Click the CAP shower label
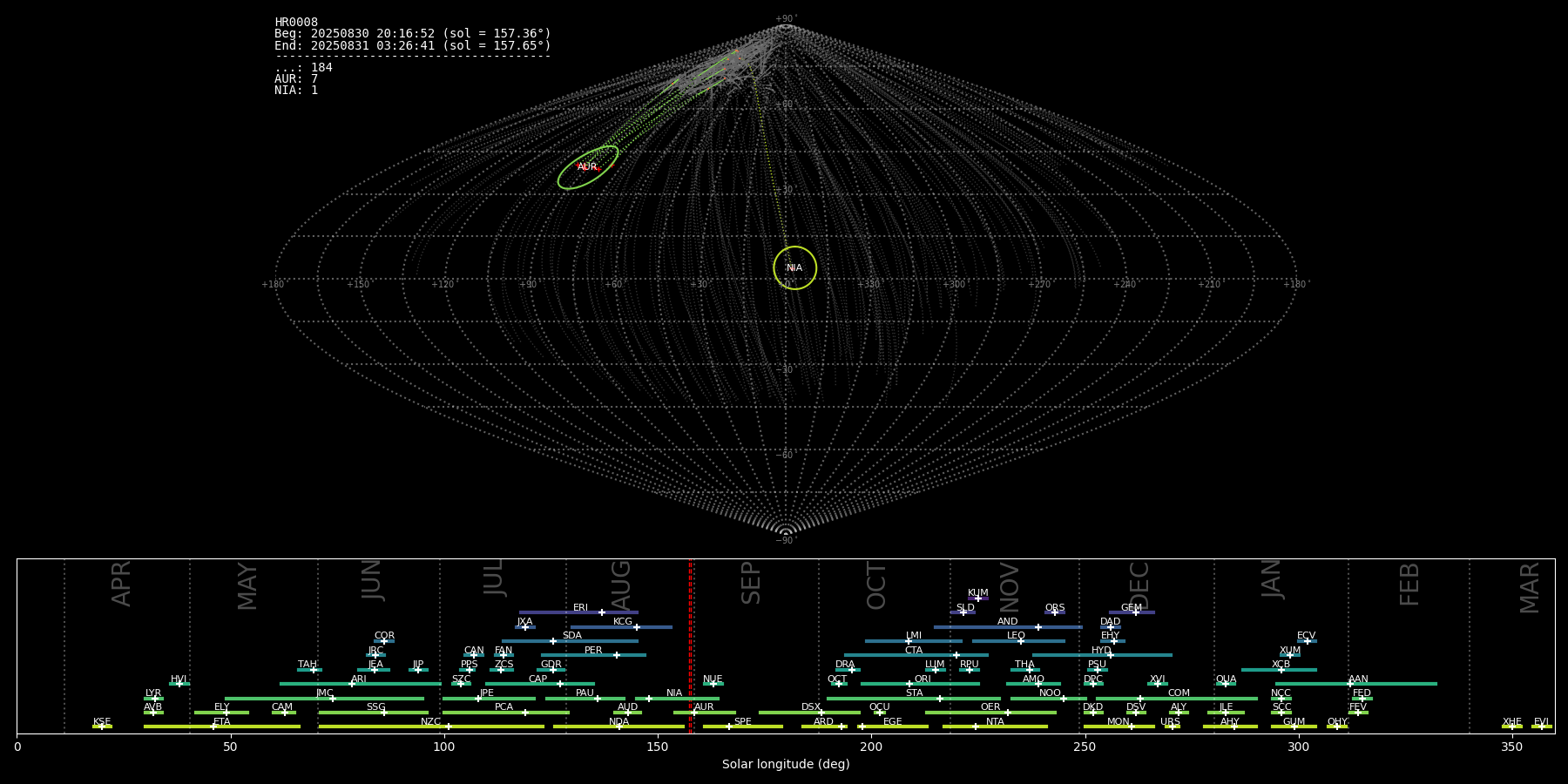 (538, 679)
